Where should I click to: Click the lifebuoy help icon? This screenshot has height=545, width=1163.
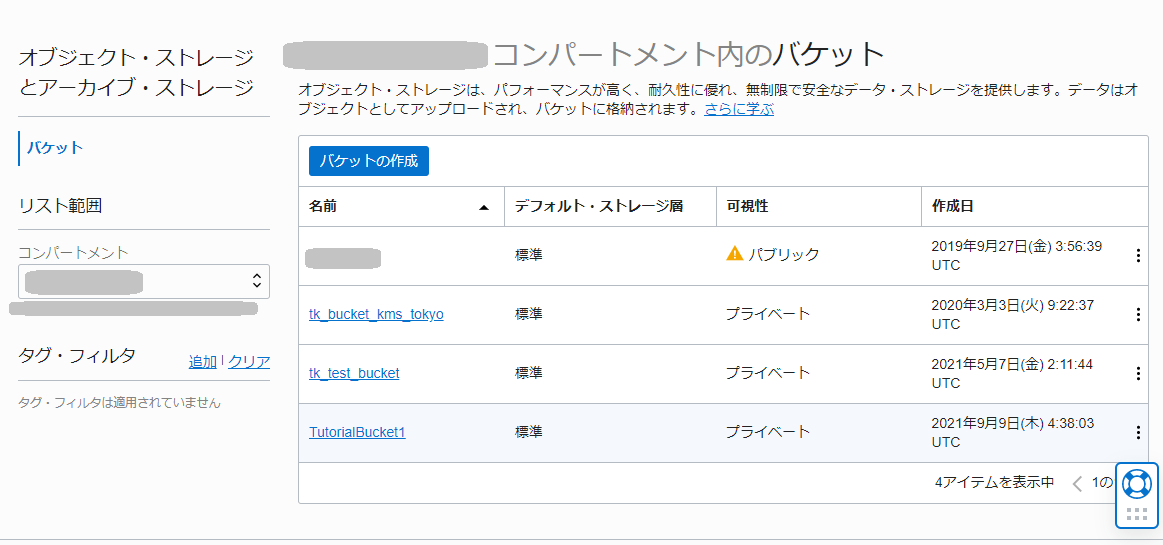coord(1136,484)
